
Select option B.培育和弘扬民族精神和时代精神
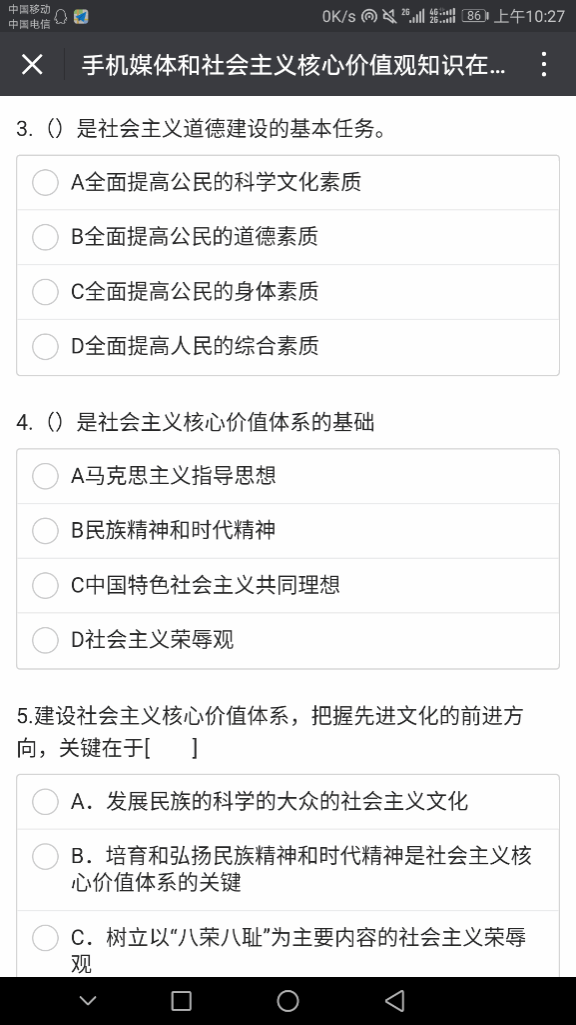[x=288, y=870]
